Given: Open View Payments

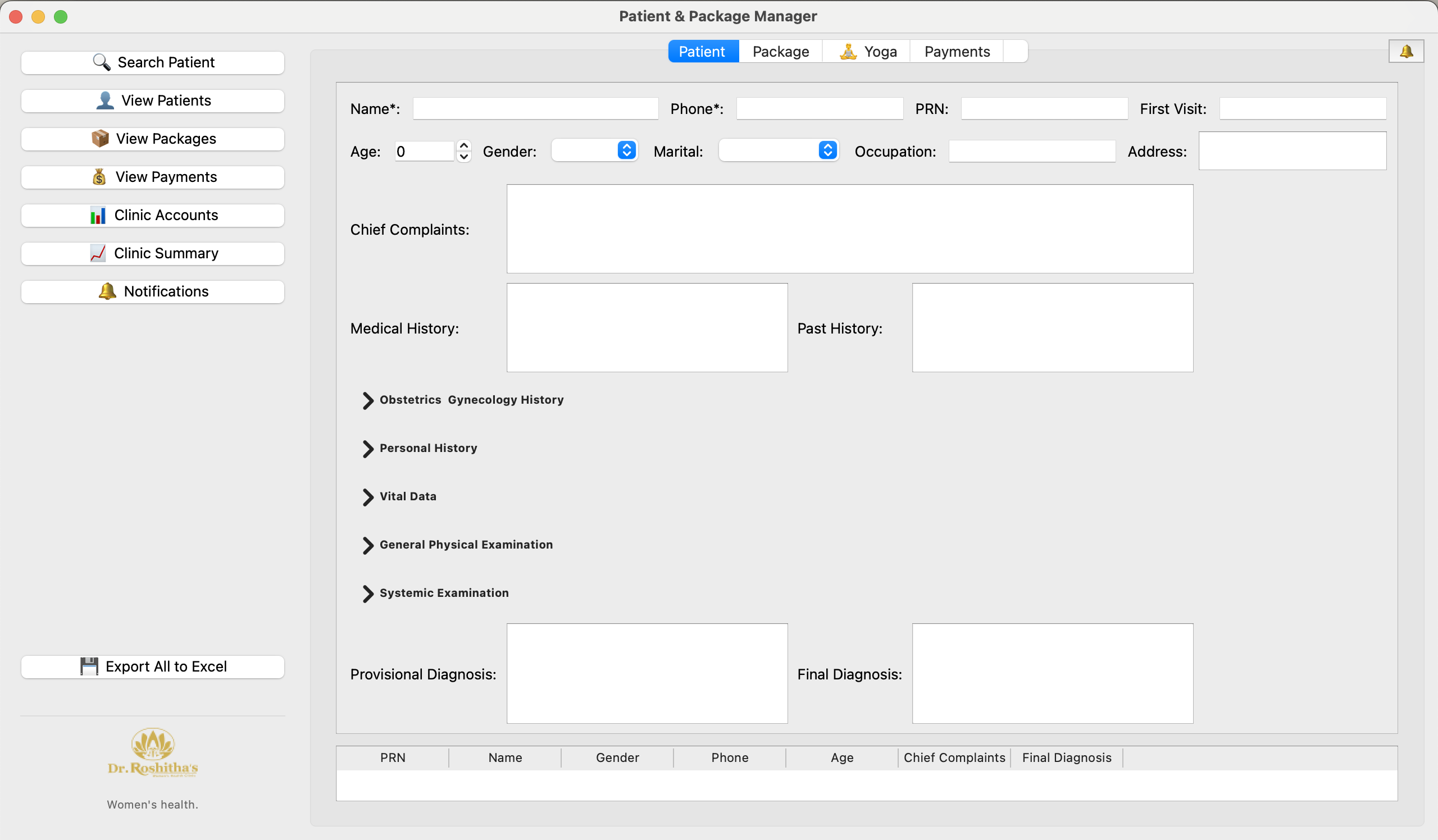Looking at the screenshot, I should [x=152, y=177].
